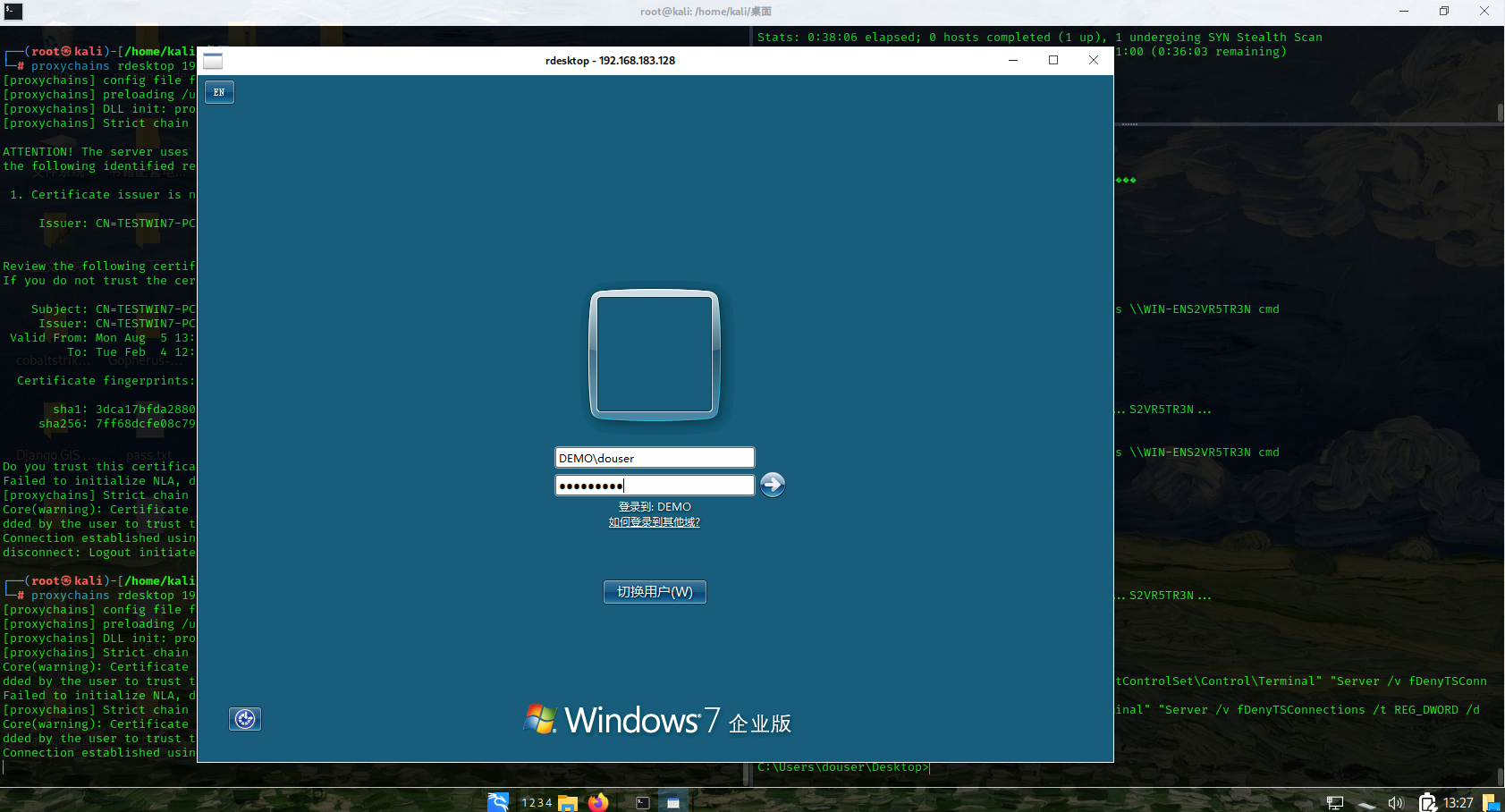1505x812 pixels.
Task: Select the rdesktop window taskbar item
Action: click(672, 802)
